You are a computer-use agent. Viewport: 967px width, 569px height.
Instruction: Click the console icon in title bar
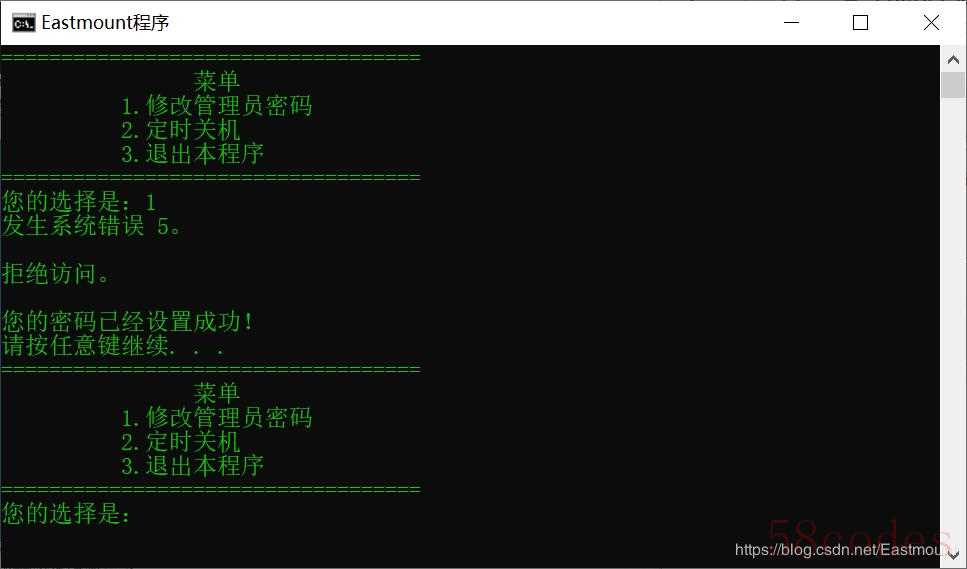(23, 23)
